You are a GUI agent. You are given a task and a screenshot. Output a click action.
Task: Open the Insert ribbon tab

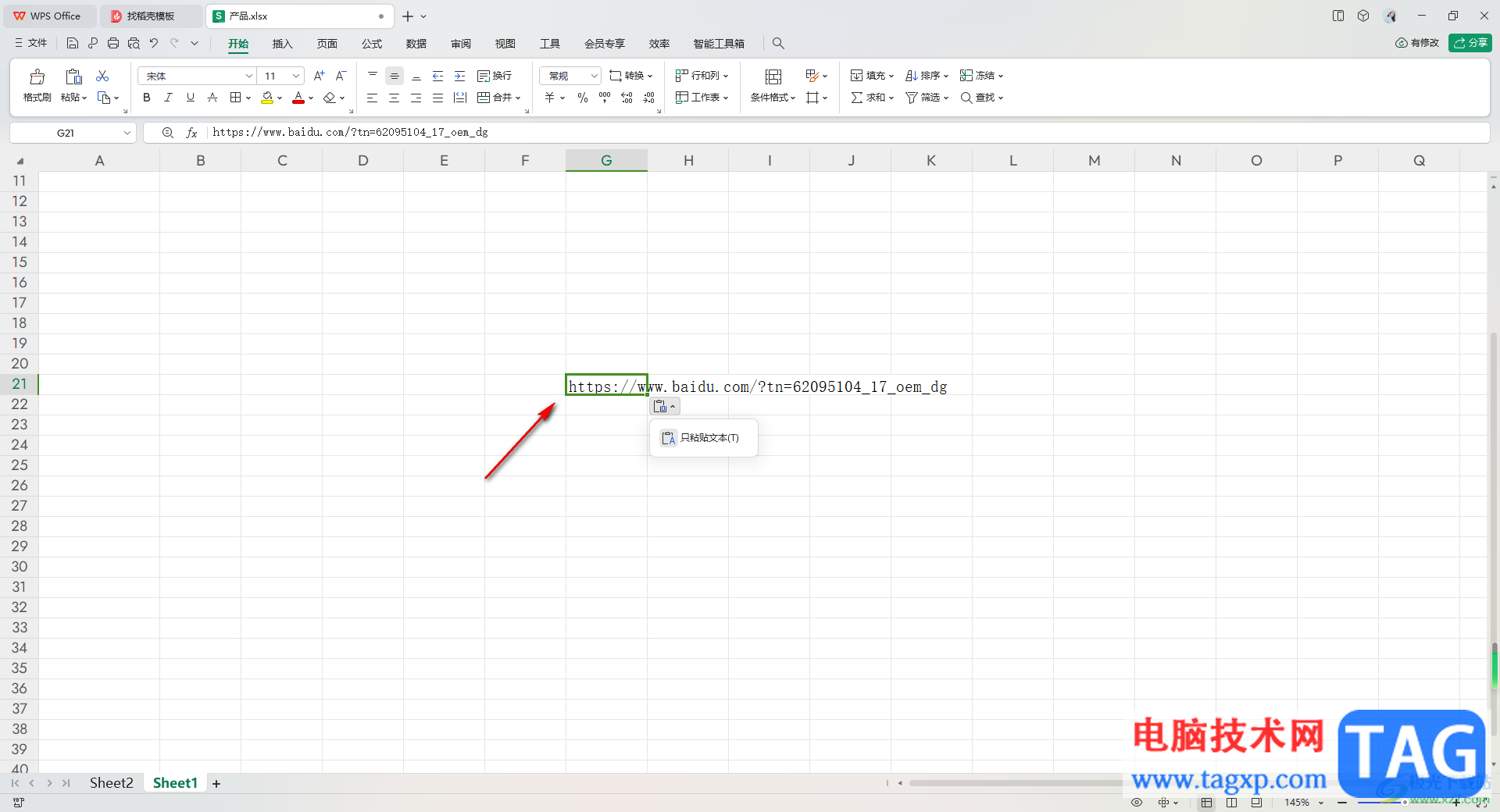[282, 44]
